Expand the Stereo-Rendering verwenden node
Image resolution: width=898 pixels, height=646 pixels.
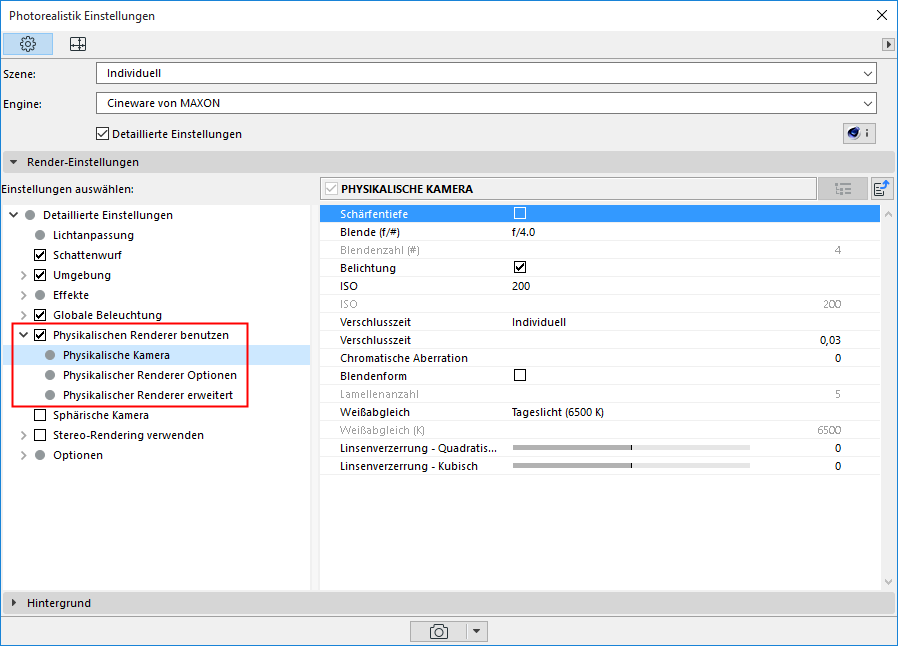coord(23,435)
